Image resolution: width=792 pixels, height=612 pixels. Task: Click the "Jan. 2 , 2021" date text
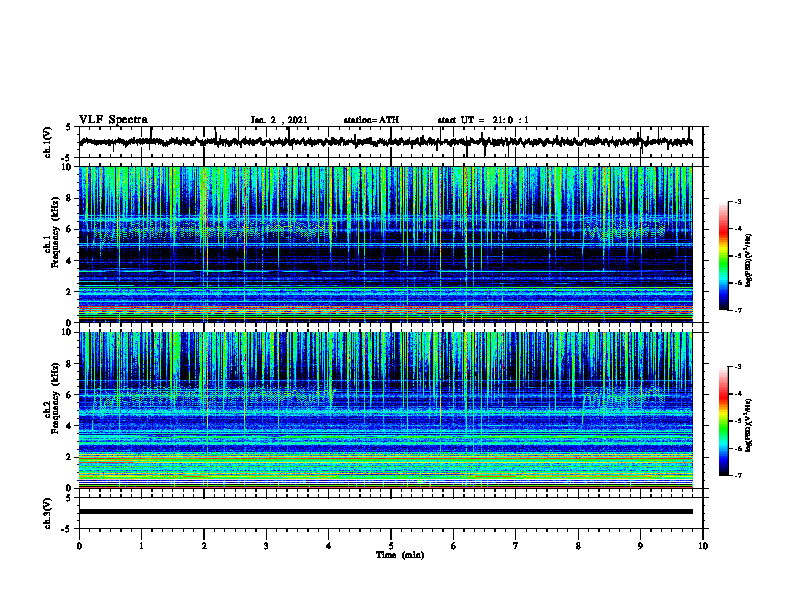pos(279,120)
